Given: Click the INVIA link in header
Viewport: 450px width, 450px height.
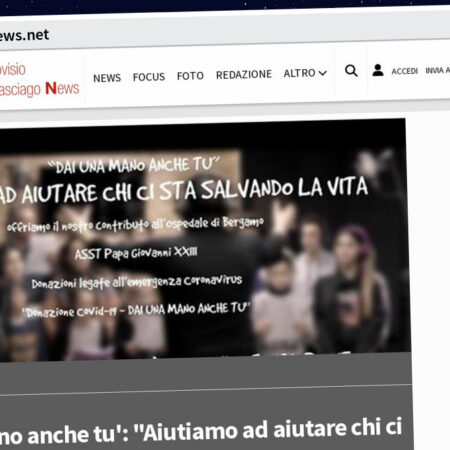Looking at the screenshot, I should point(437,70).
